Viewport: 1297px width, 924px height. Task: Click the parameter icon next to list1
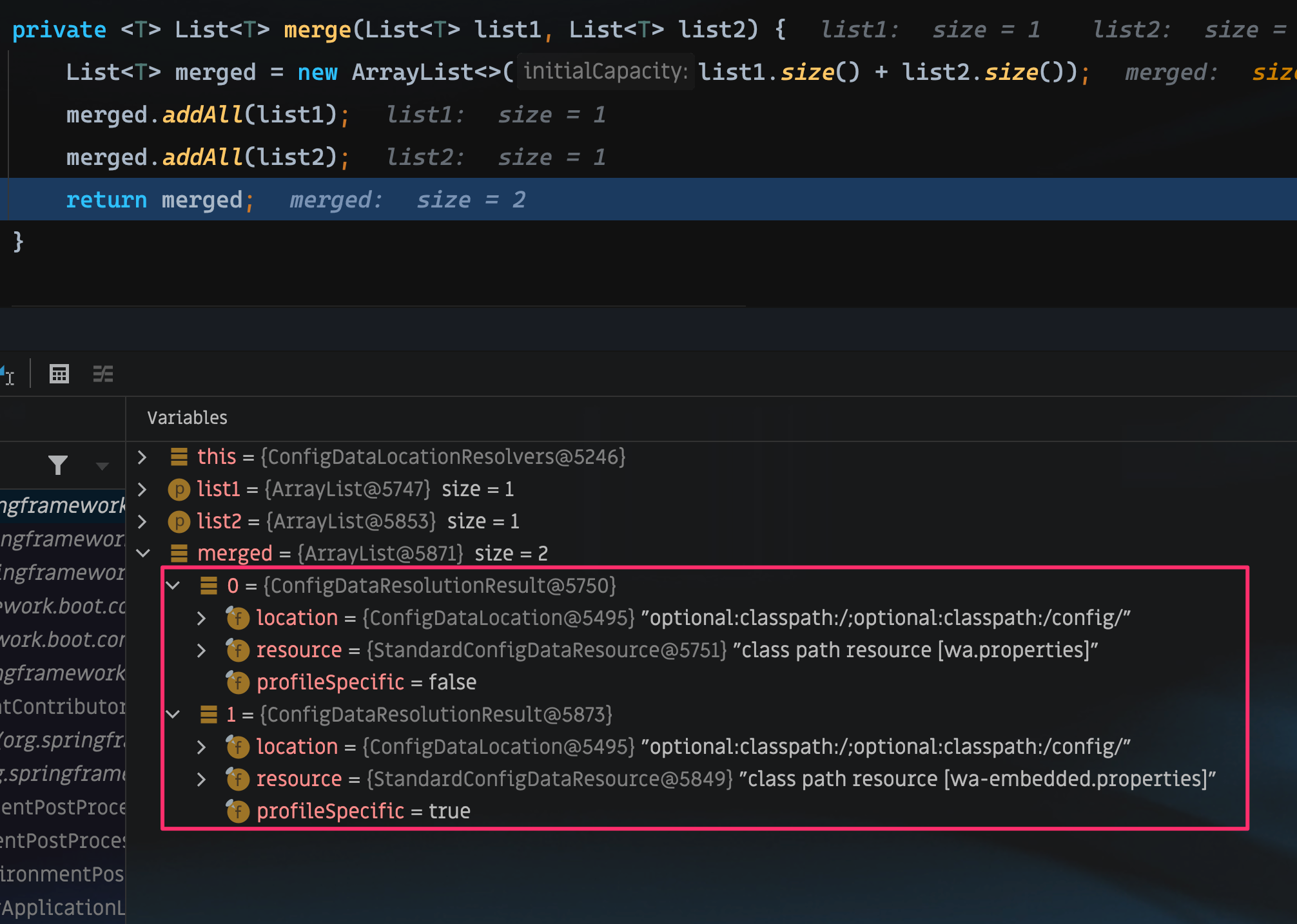(179, 489)
